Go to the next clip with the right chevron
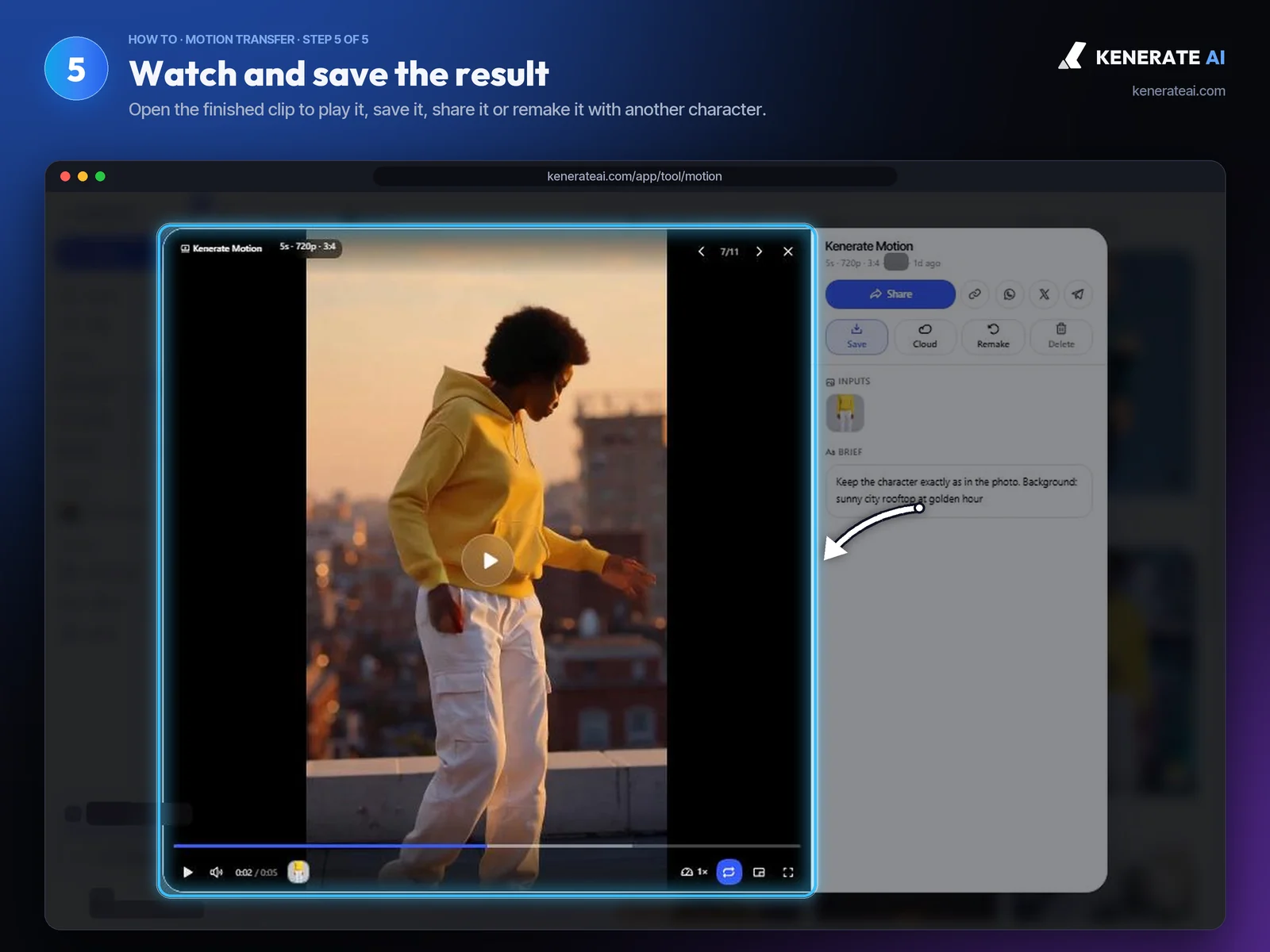Viewport: 1270px width, 952px height. click(x=759, y=251)
